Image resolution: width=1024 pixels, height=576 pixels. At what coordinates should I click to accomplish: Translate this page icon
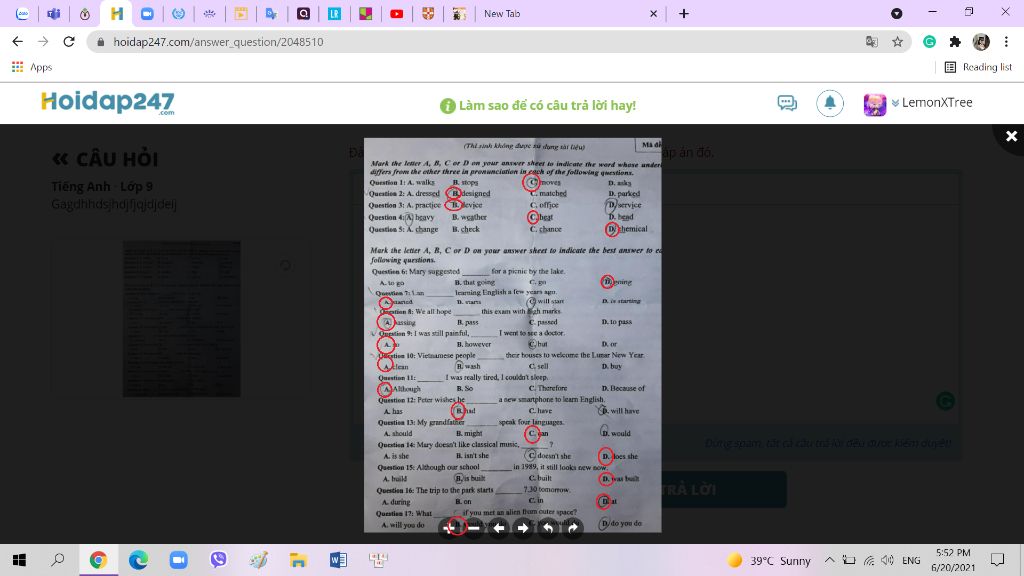pos(872,42)
